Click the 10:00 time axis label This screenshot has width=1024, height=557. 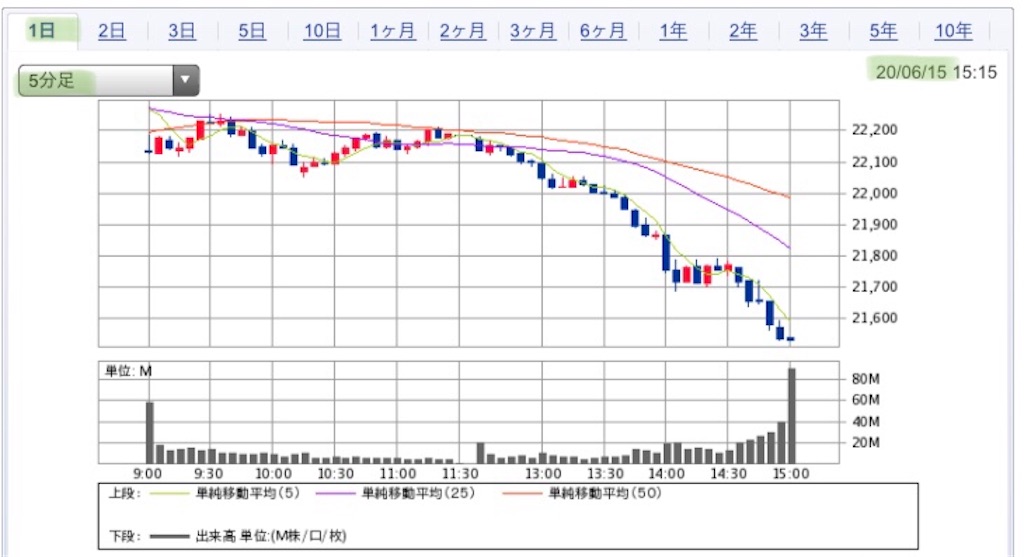click(x=273, y=474)
